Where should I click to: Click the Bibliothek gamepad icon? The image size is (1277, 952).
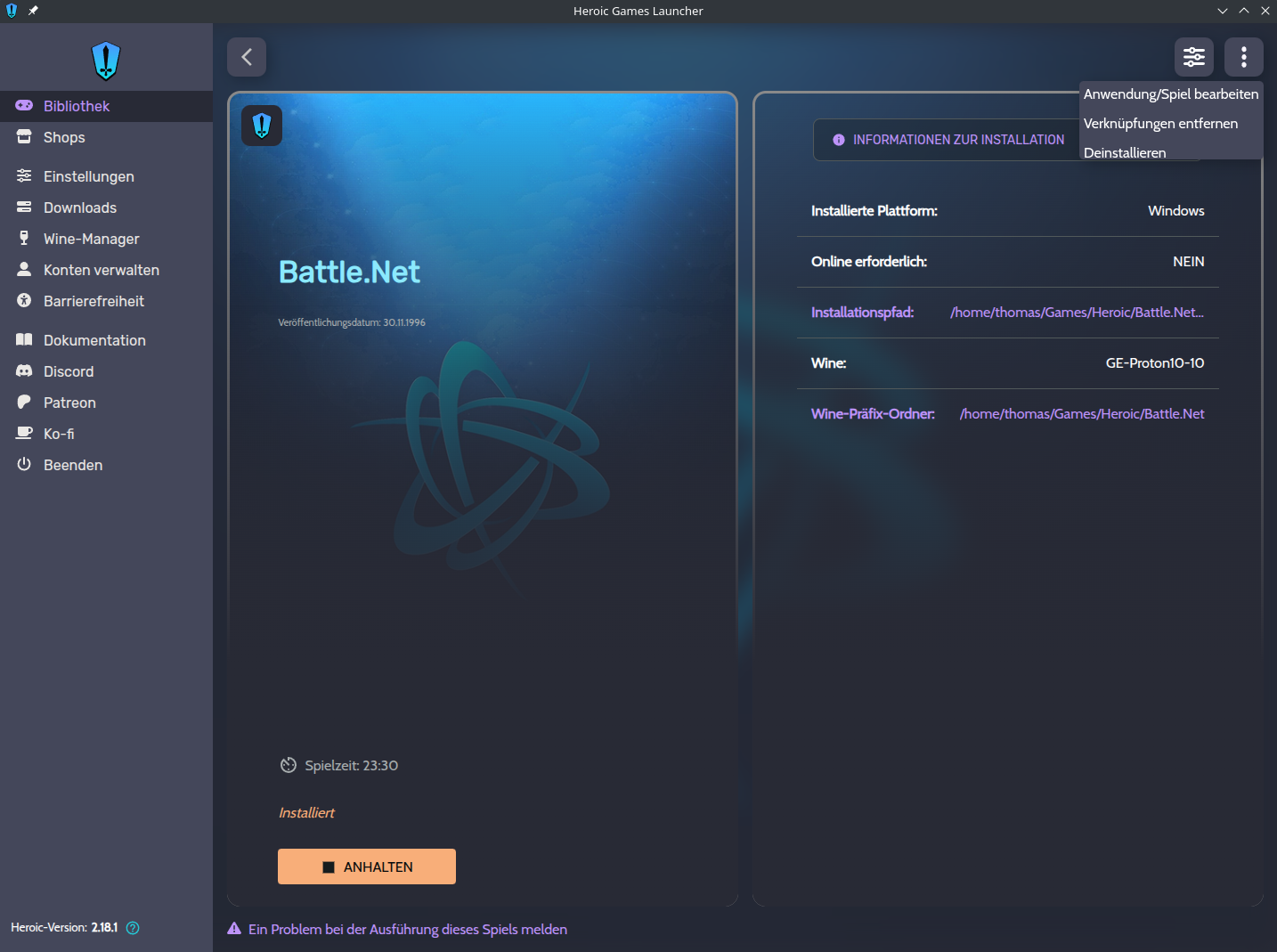[x=24, y=106]
